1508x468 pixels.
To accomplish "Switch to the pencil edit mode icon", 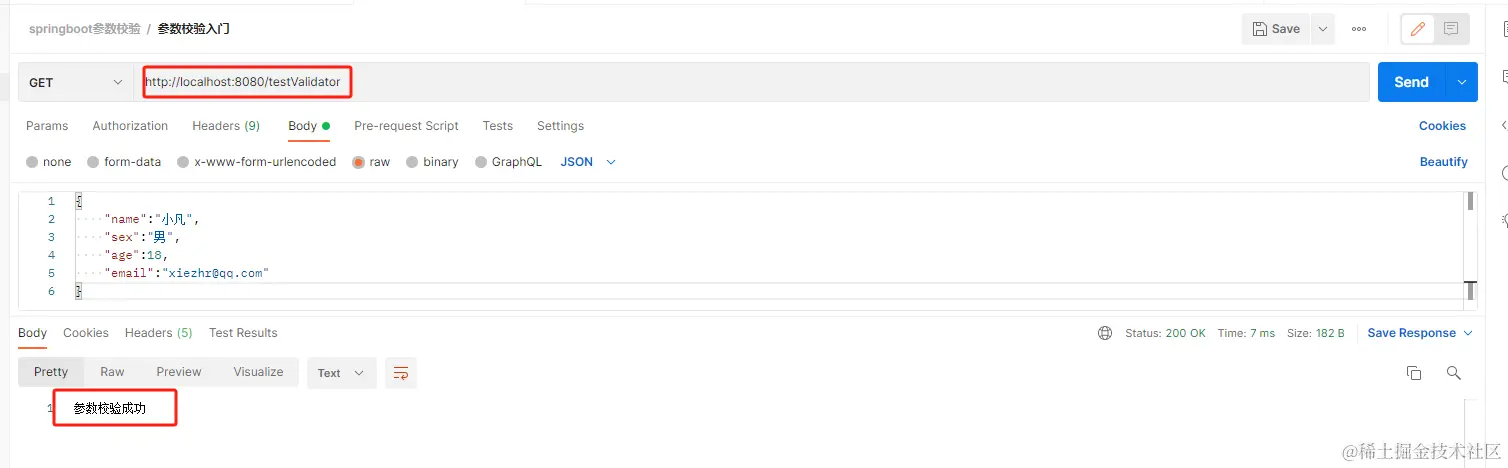I will click(1417, 29).
